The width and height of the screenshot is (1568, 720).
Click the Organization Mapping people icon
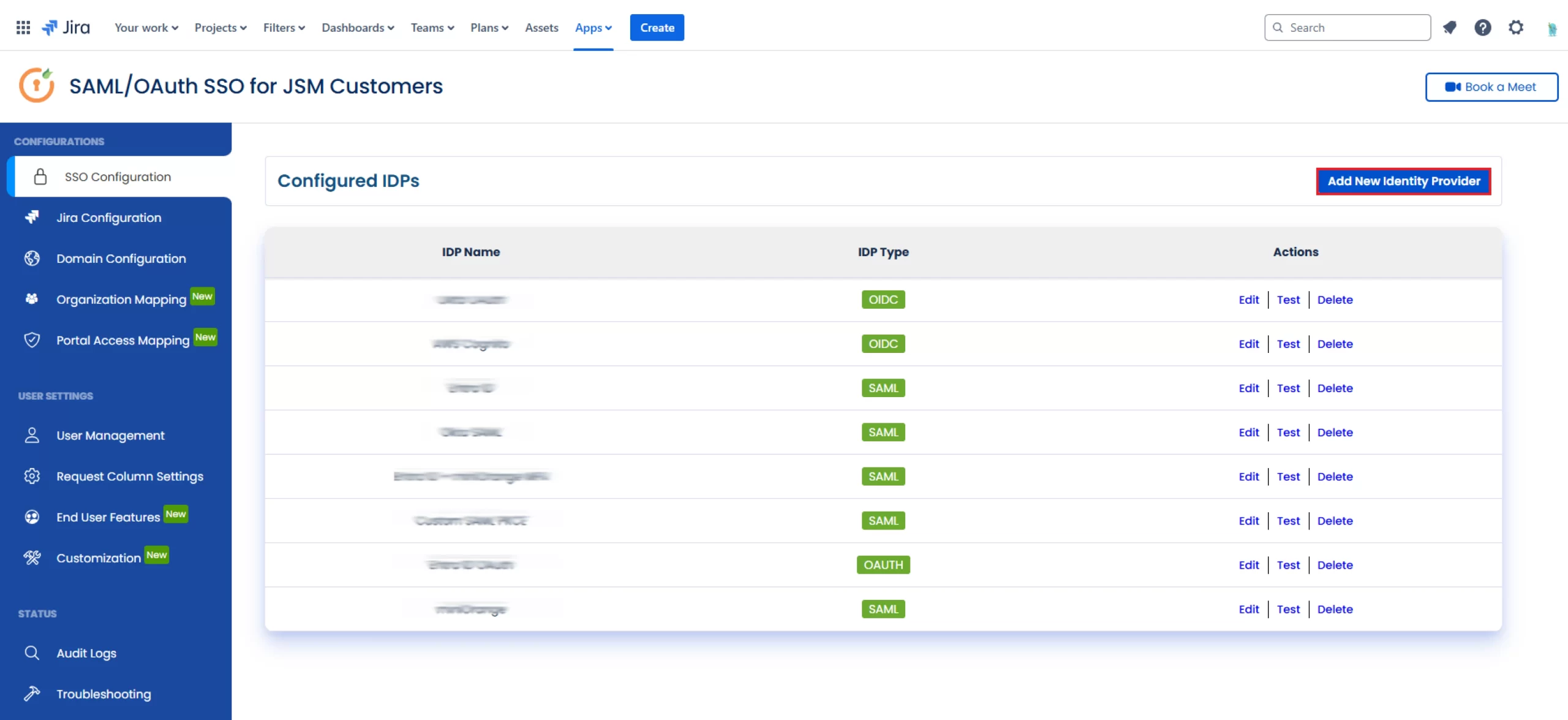[x=32, y=299]
